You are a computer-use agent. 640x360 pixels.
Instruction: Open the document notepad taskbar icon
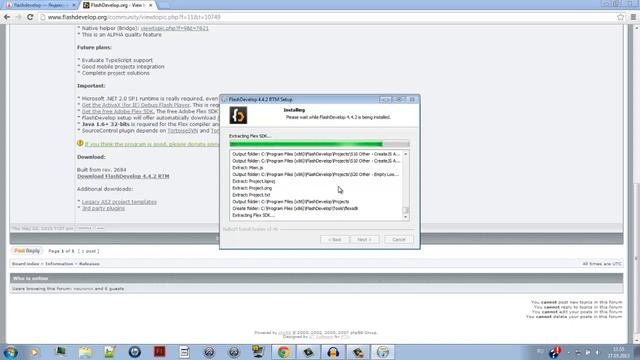click(x=184, y=352)
